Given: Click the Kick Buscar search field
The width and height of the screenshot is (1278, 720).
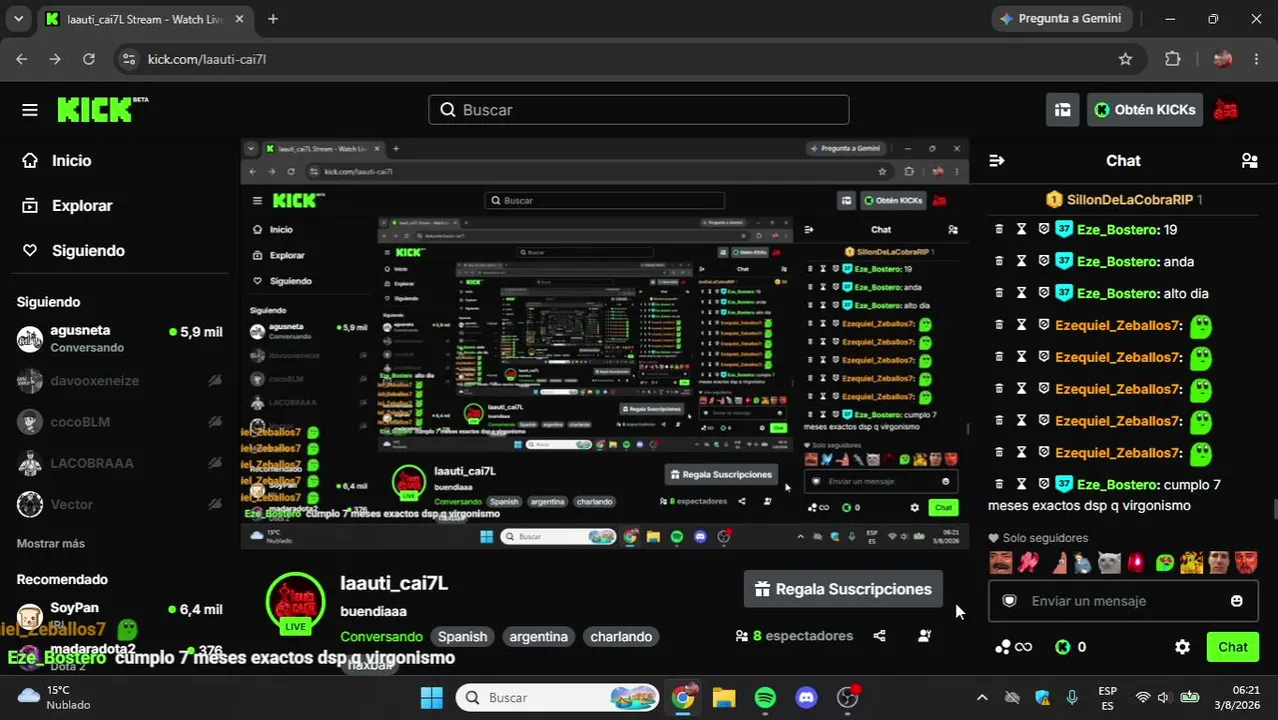Looking at the screenshot, I should pyautogui.click(x=639, y=110).
